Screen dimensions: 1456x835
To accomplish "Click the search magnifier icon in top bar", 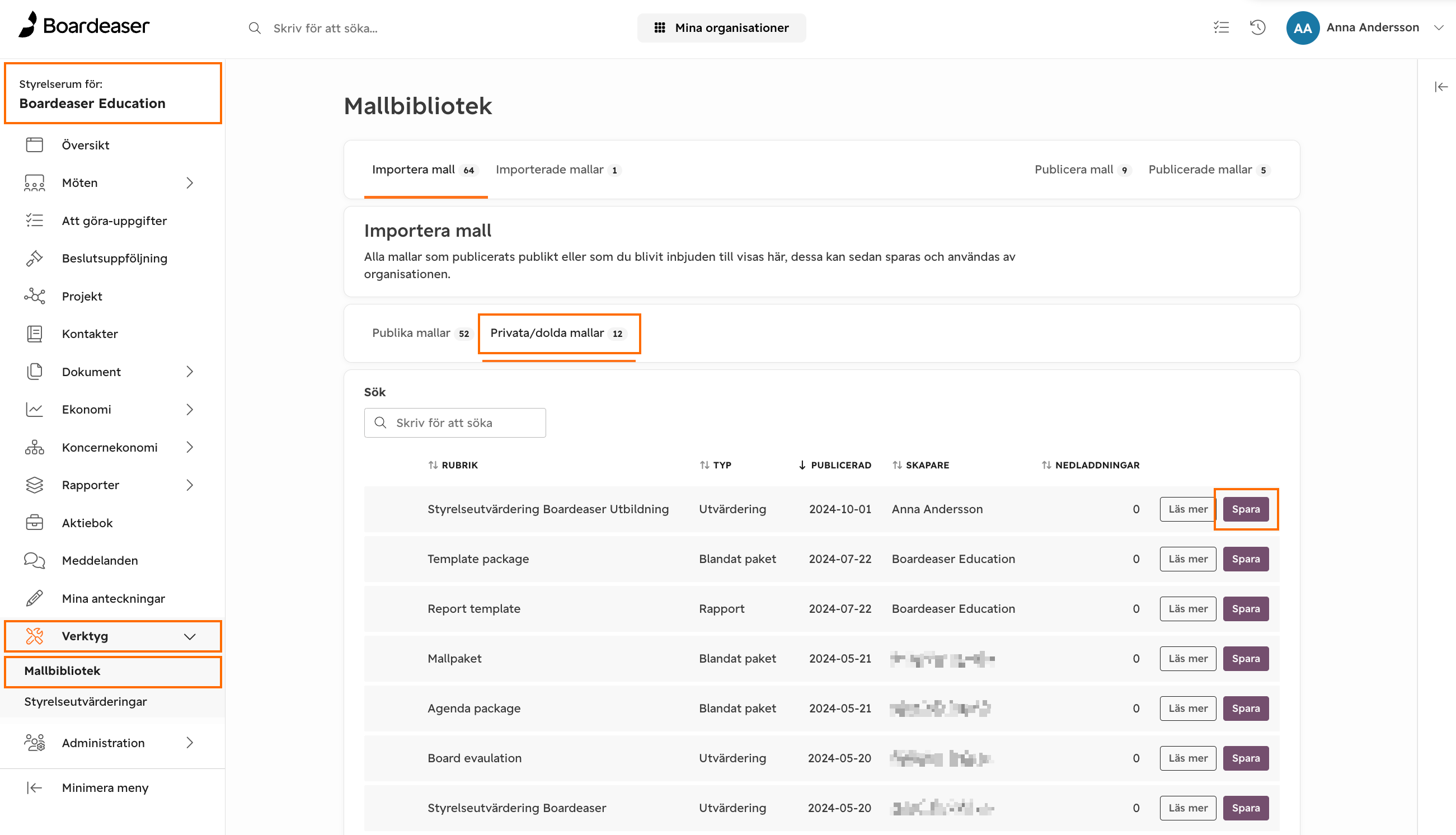I will point(255,28).
